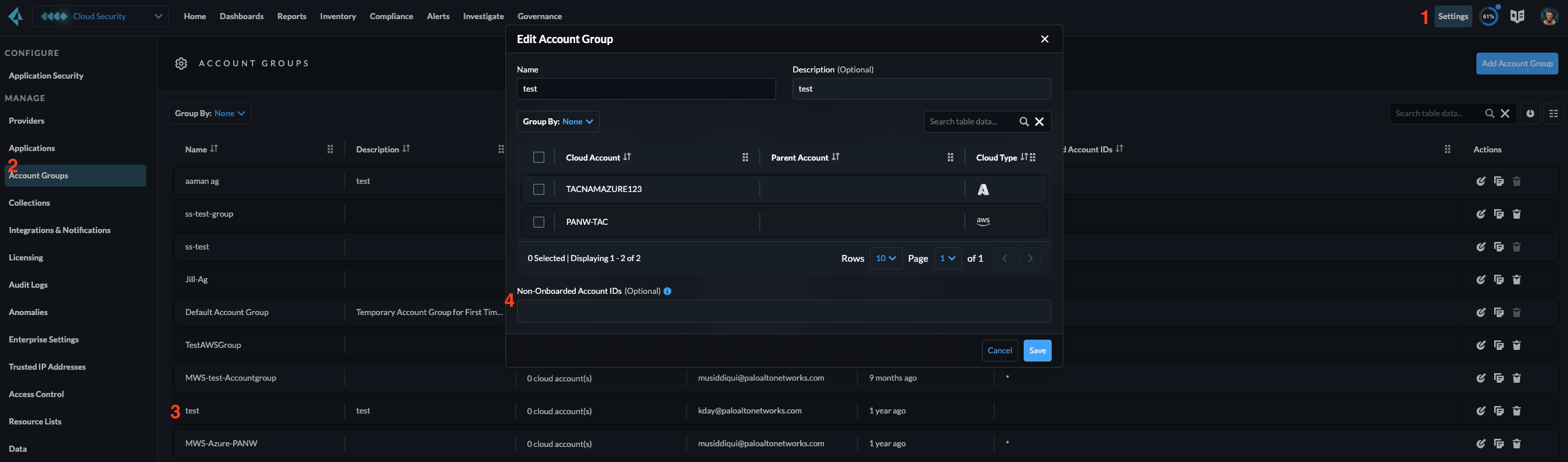Click the download icon beside the main table search

1530,113
